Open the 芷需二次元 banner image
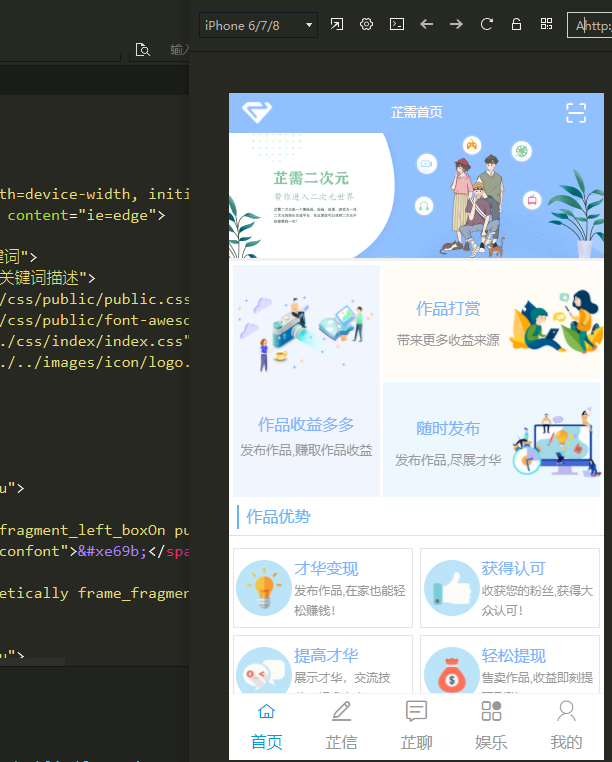The height and width of the screenshot is (762, 612). [x=416, y=195]
